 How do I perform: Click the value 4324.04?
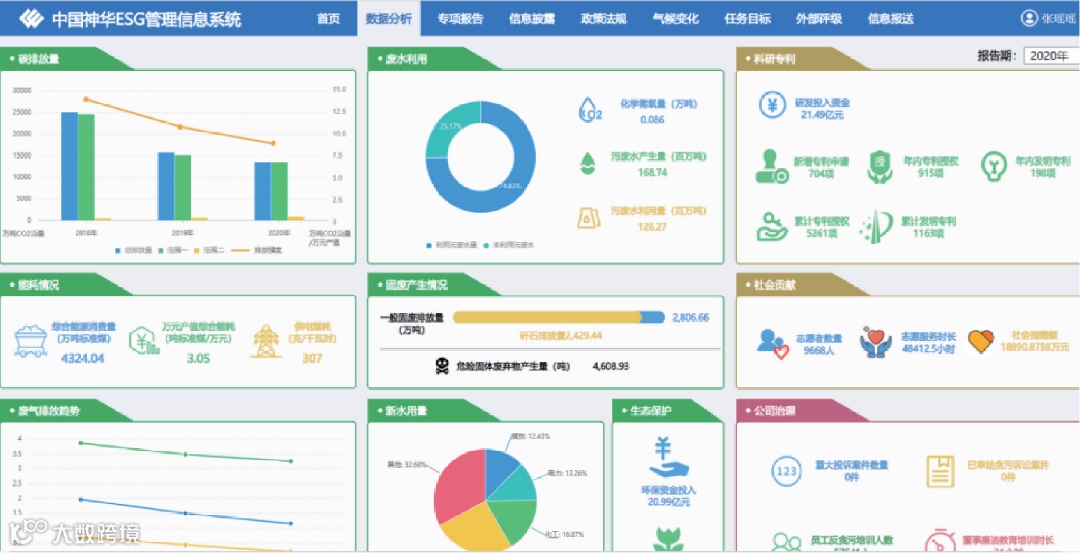[x=83, y=359]
